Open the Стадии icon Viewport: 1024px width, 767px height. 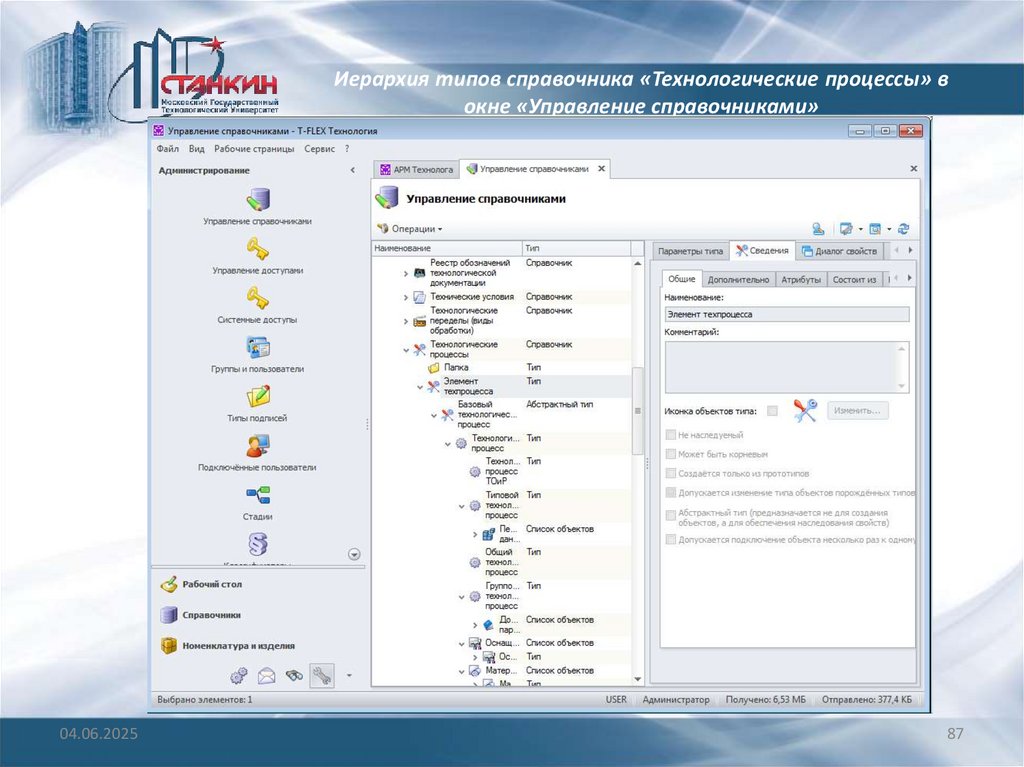coord(257,495)
